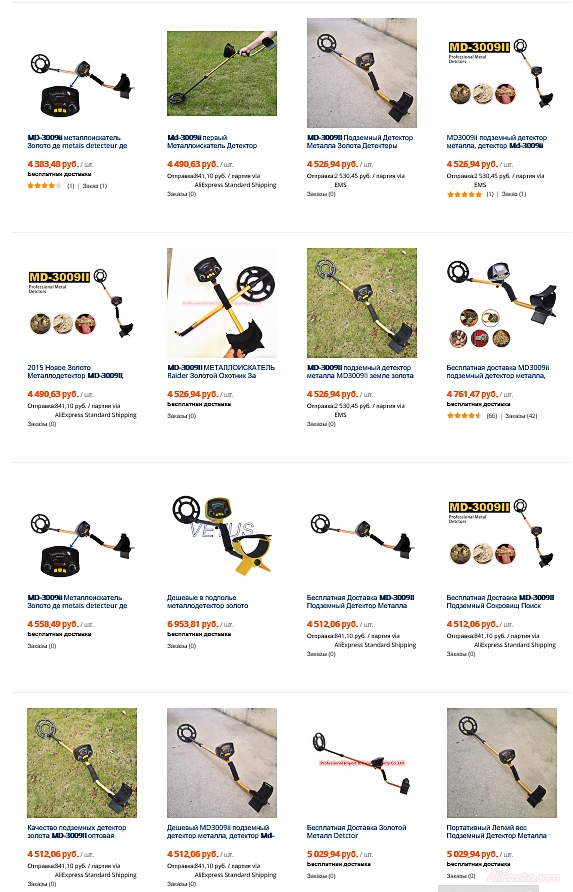573x892 pixels.
Task: Click '2015 Новое Золото Металлодетектор' product link
Action: pos(75,371)
